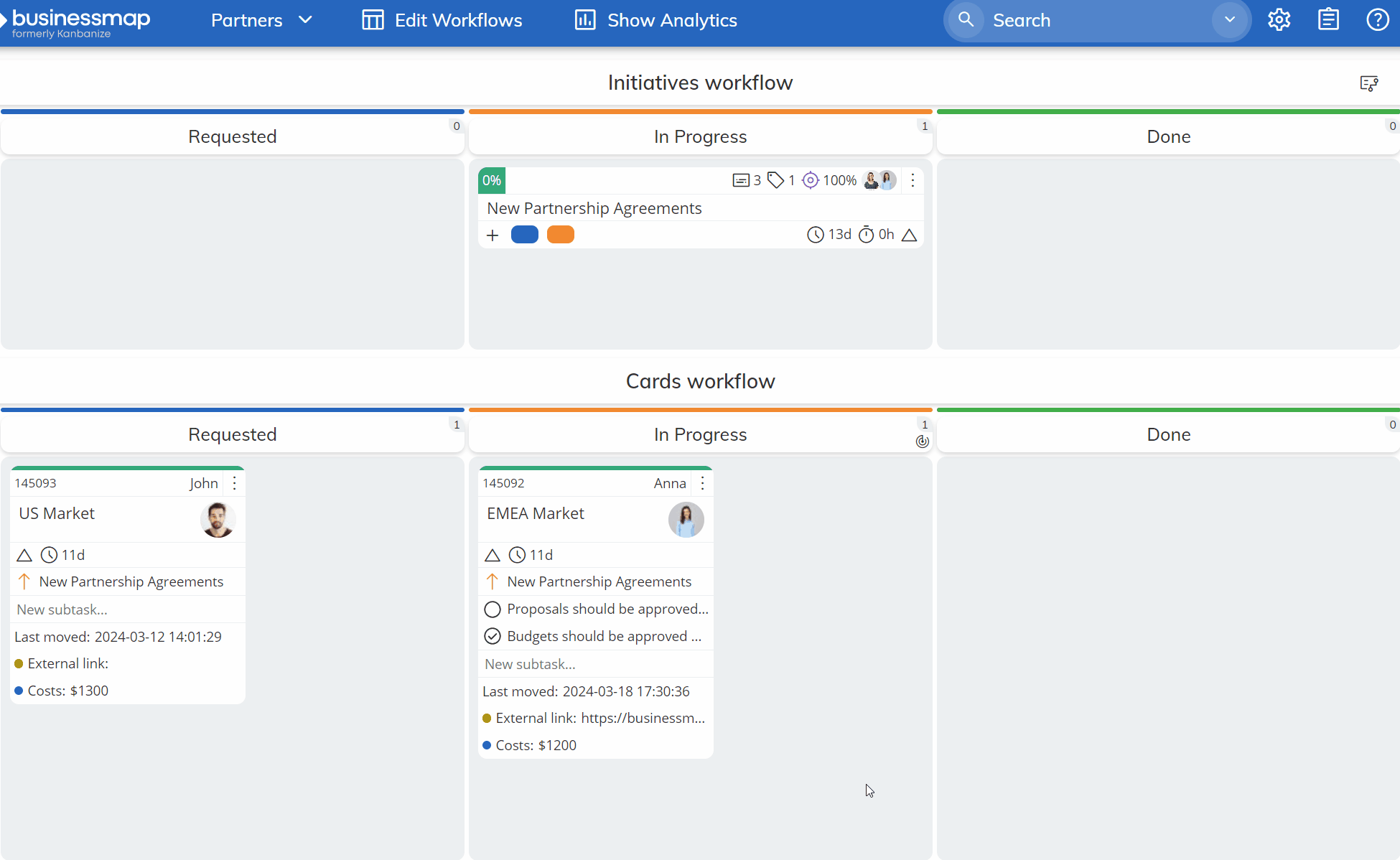Screen dimensions: 1400x860
Task: Click the orange child card swatch
Action: click(560, 235)
